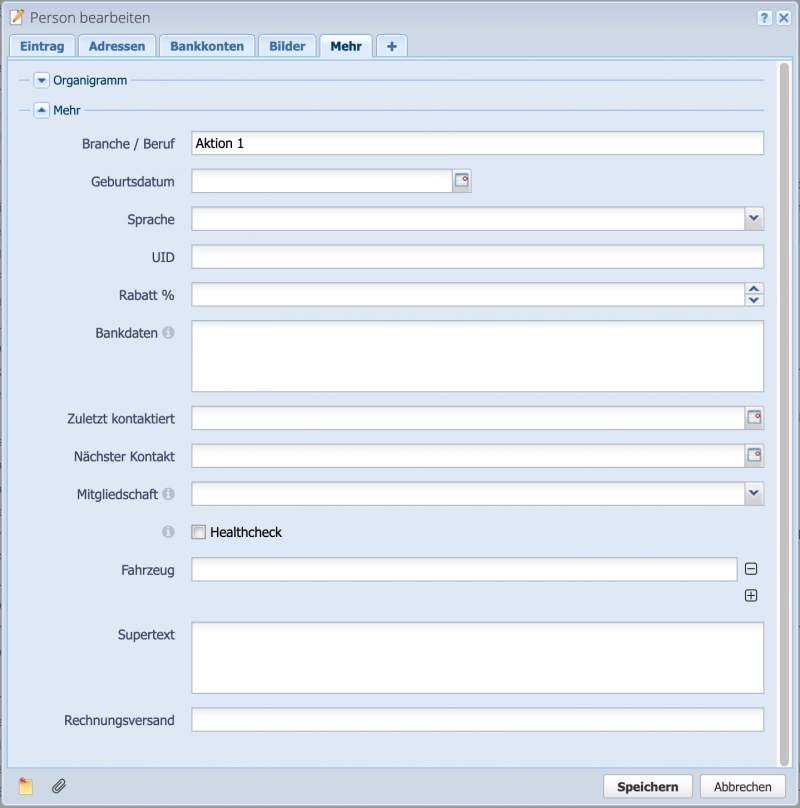
Task: Click the help question mark icon
Action: coord(764,17)
